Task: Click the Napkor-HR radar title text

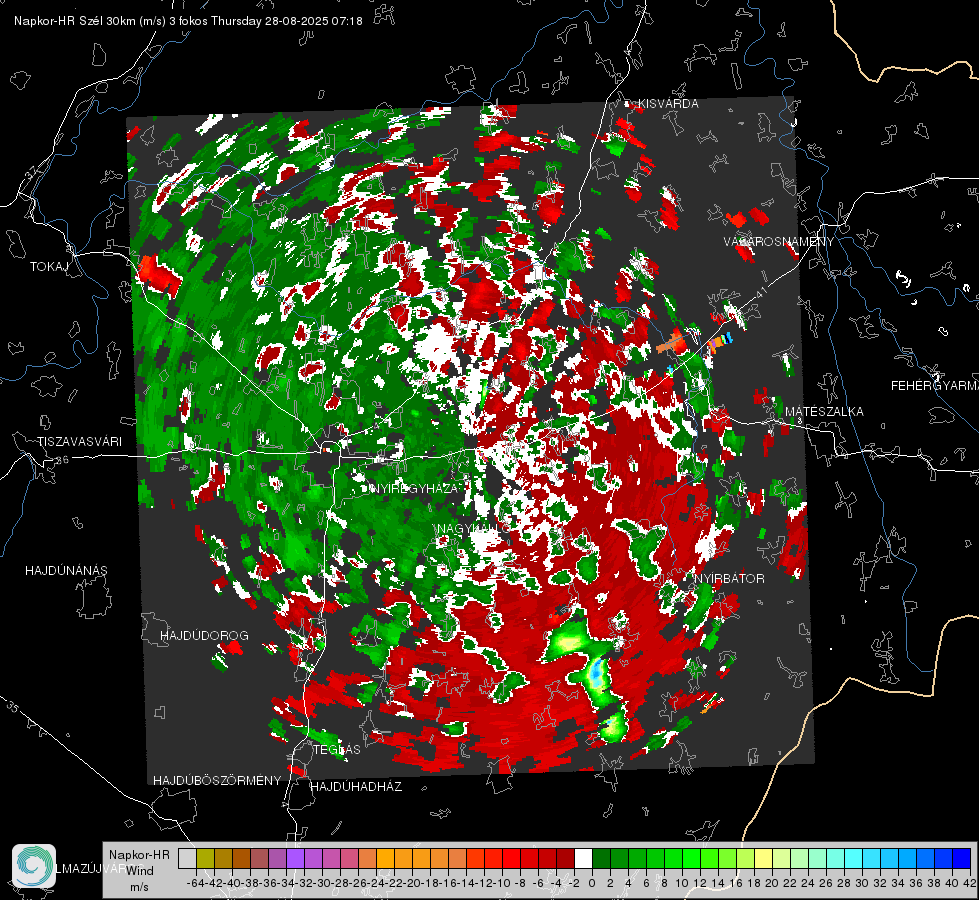Action: point(188,21)
